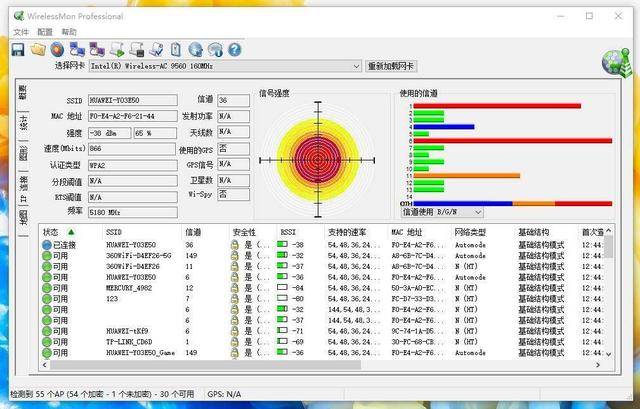Click the connected status icon of HUAWEI-Y03E50 channel 36

47,245
